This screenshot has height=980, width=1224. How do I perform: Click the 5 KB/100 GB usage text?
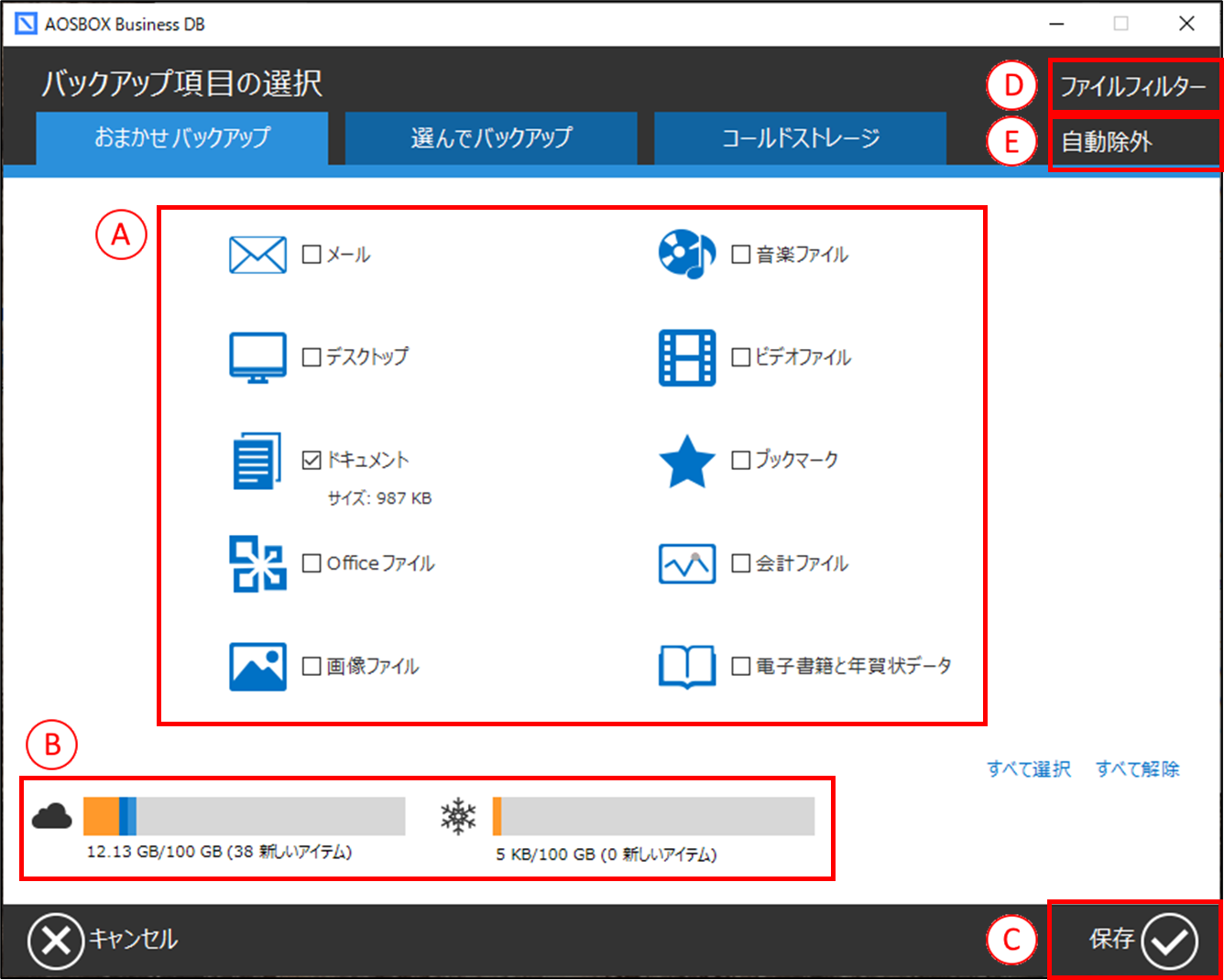point(607,855)
